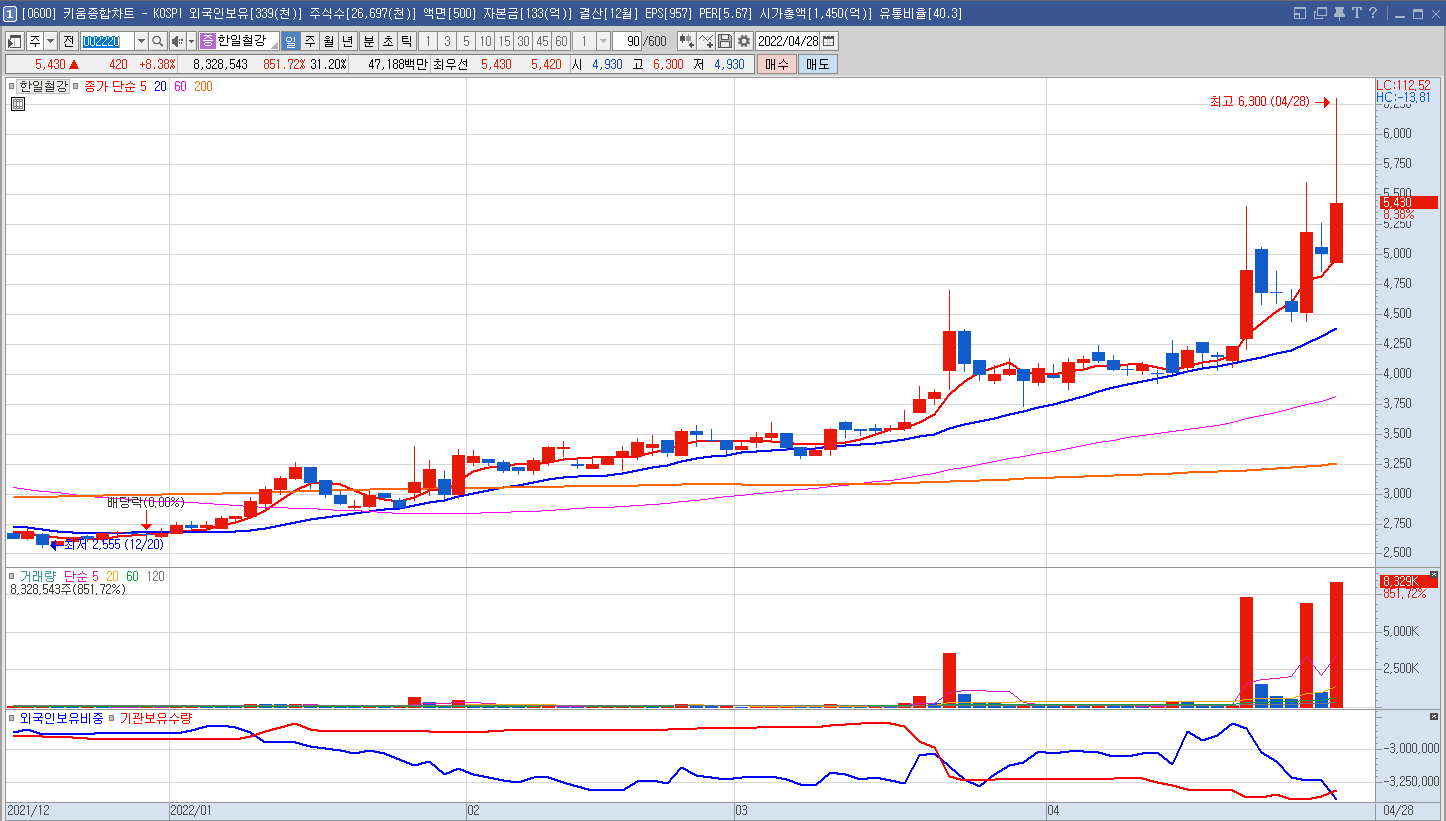Click the 한일철강 legend label on chart
The image size is (1446, 821).
click(x=43, y=87)
